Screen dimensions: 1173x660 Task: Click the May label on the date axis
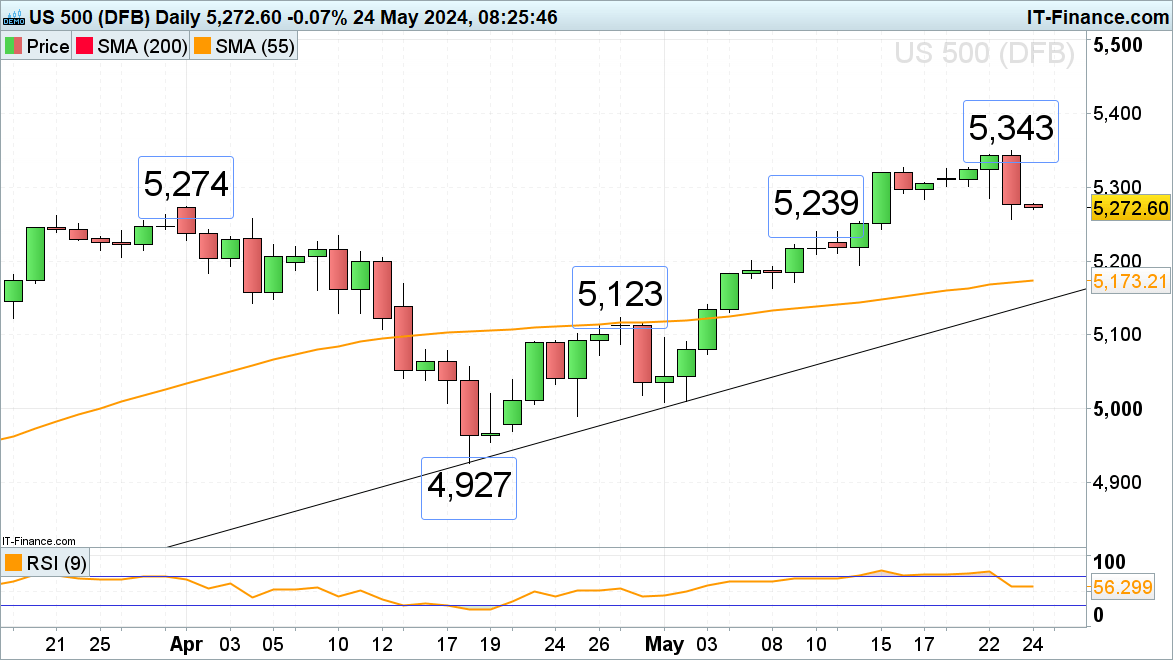pos(665,645)
